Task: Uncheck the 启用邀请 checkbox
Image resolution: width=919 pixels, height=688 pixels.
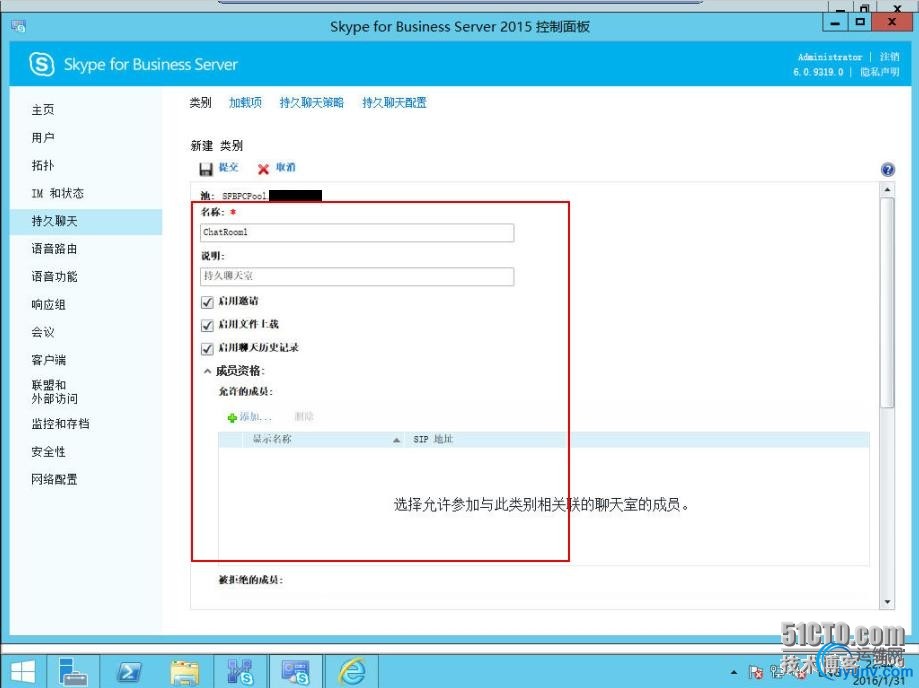Action: (x=207, y=302)
